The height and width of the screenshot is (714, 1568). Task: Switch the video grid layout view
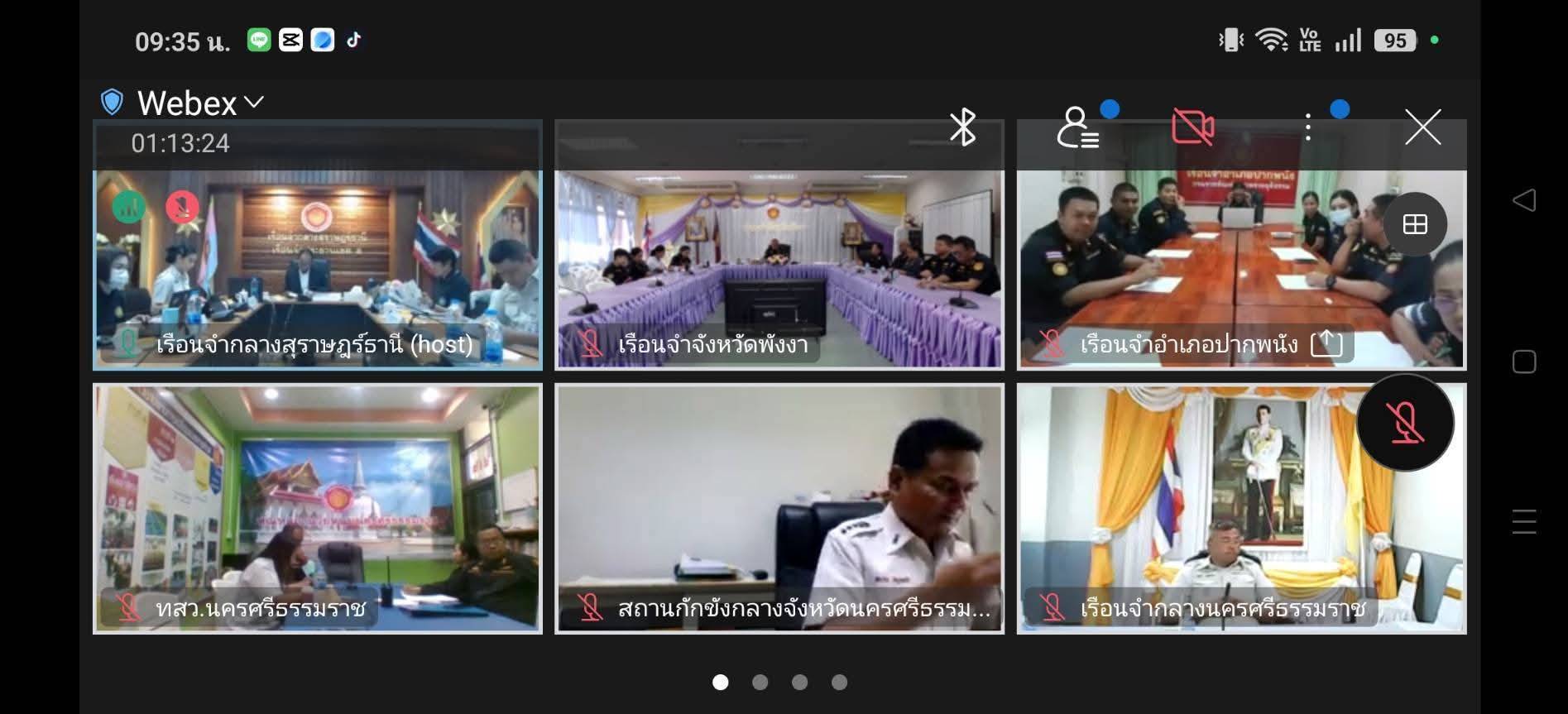pyautogui.click(x=1415, y=224)
